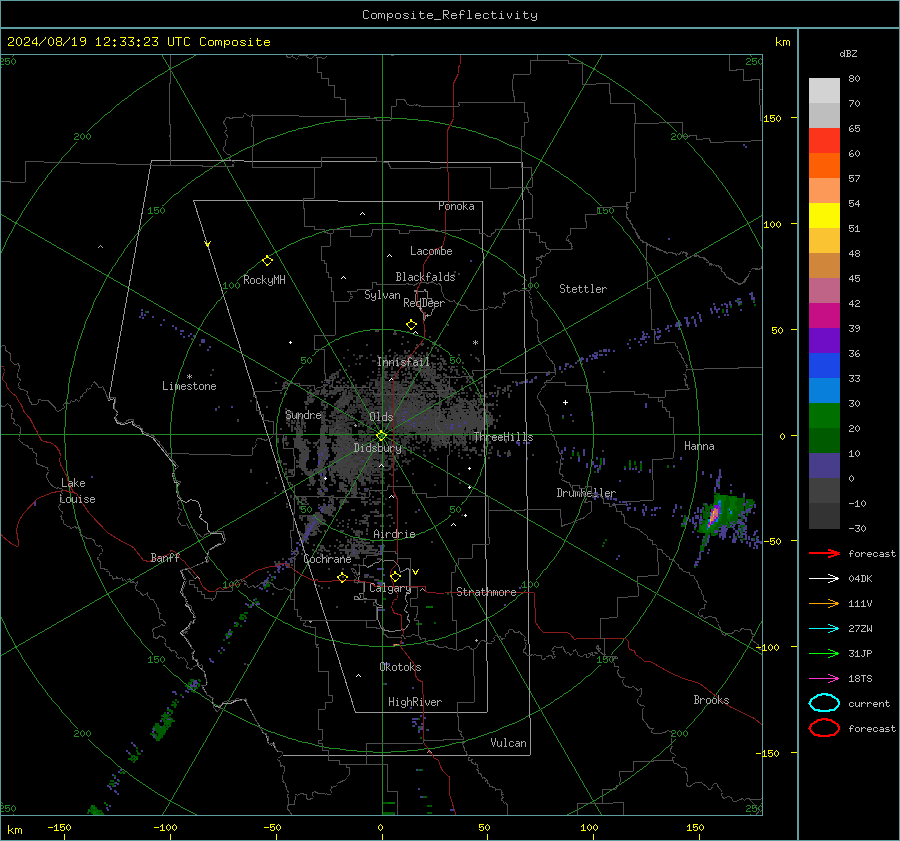Click the light blue 30-33 dBZ swatch

(x=824, y=391)
